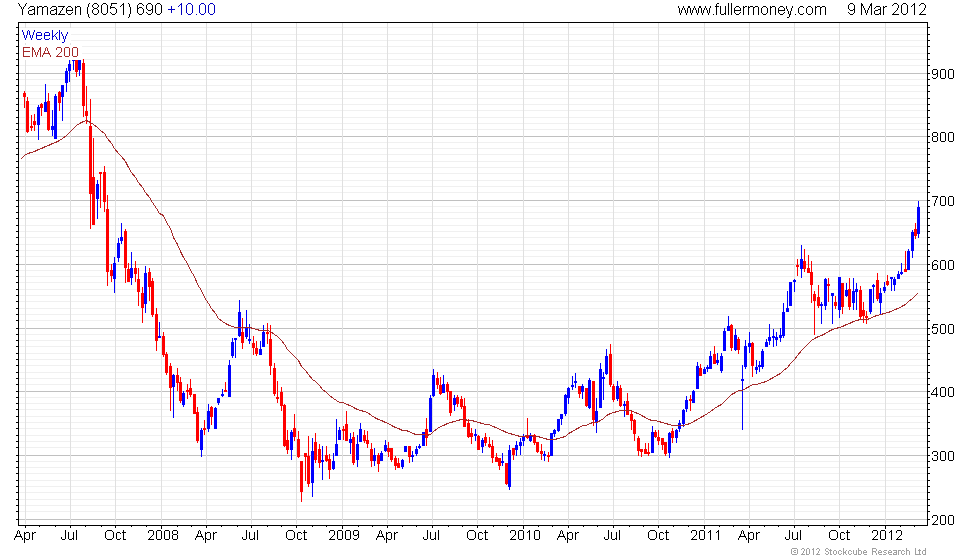Click the 2011 time axis label

click(x=706, y=535)
